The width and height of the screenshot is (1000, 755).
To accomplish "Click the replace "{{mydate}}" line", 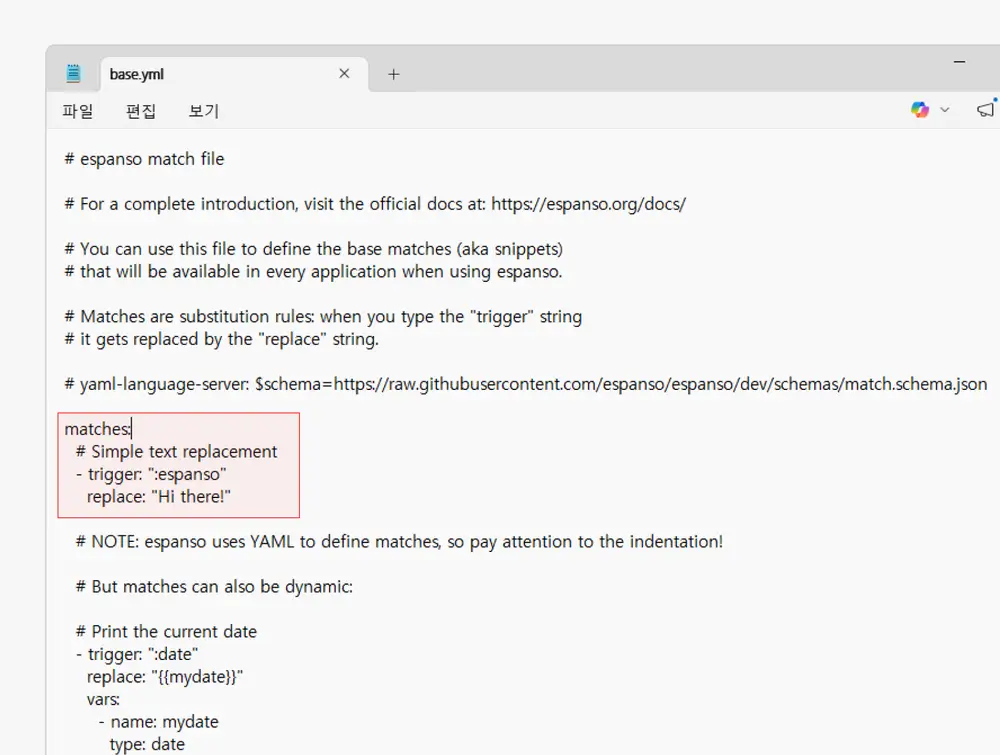I will 165,677.
